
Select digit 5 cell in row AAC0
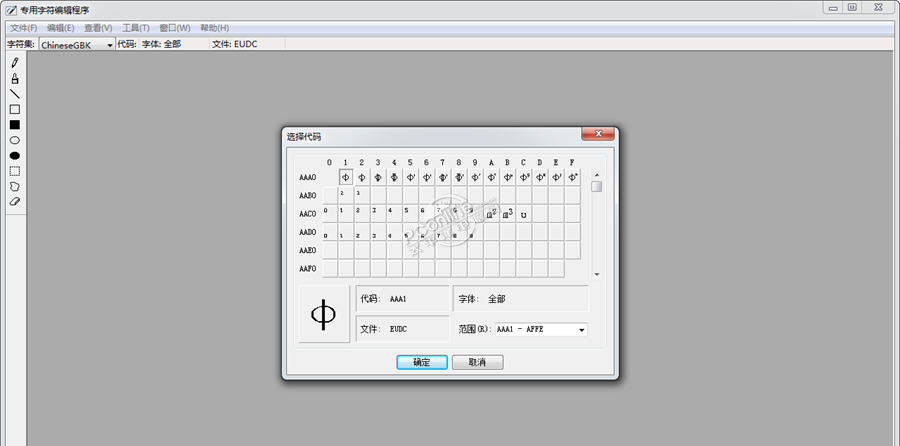pyautogui.click(x=410, y=214)
